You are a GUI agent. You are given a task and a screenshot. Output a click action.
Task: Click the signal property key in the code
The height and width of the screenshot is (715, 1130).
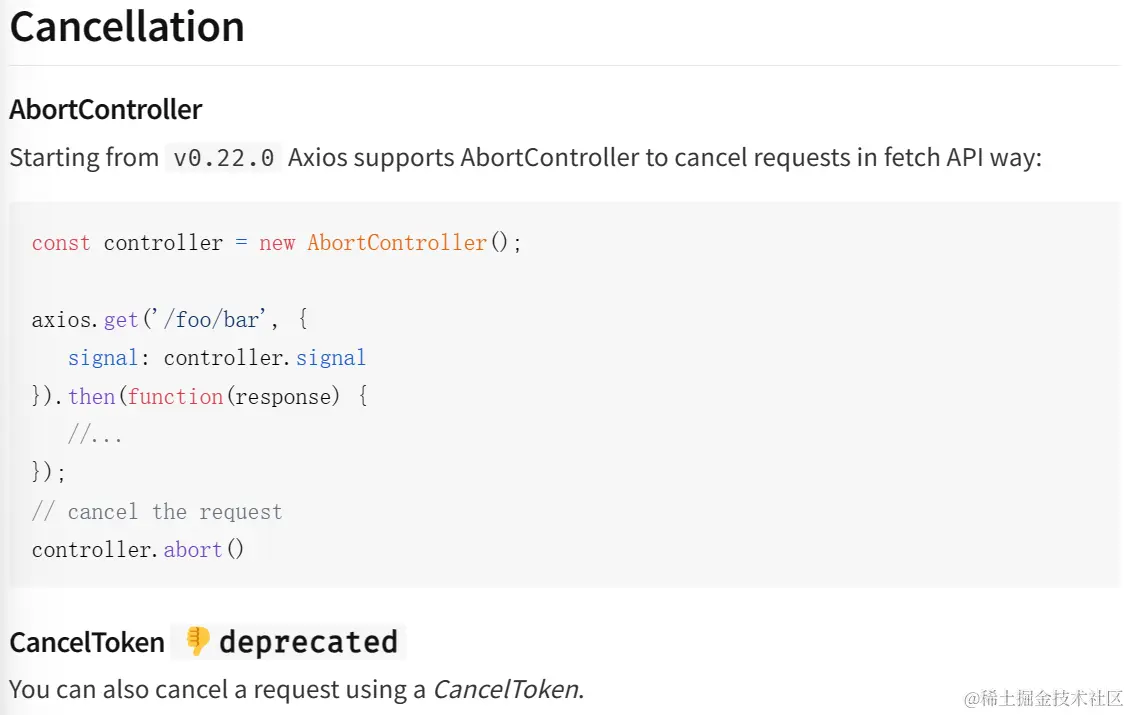pyautogui.click(x=103, y=358)
